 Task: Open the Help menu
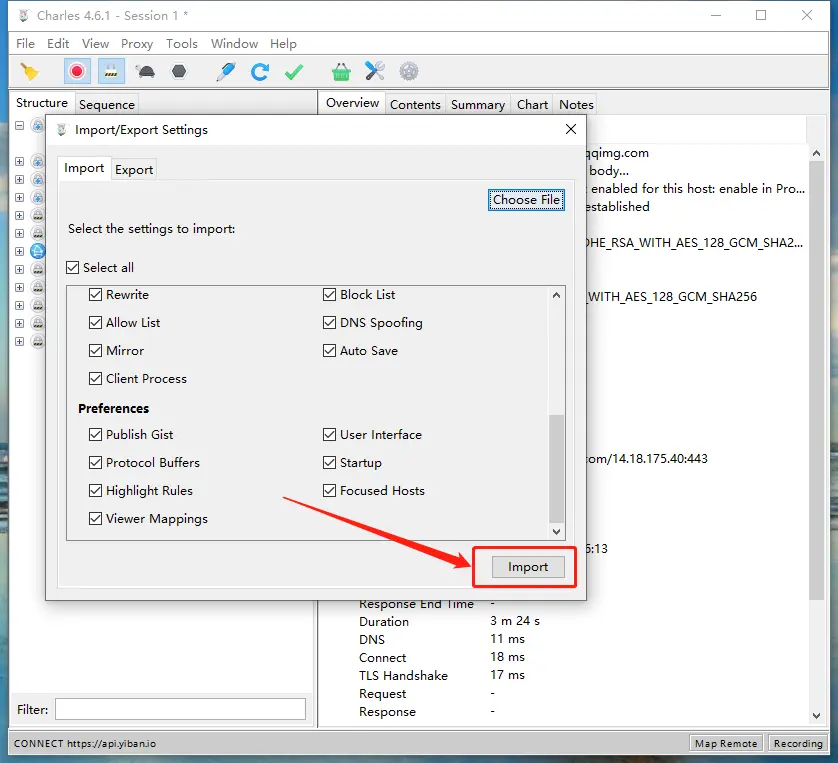click(x=283, y=43)
